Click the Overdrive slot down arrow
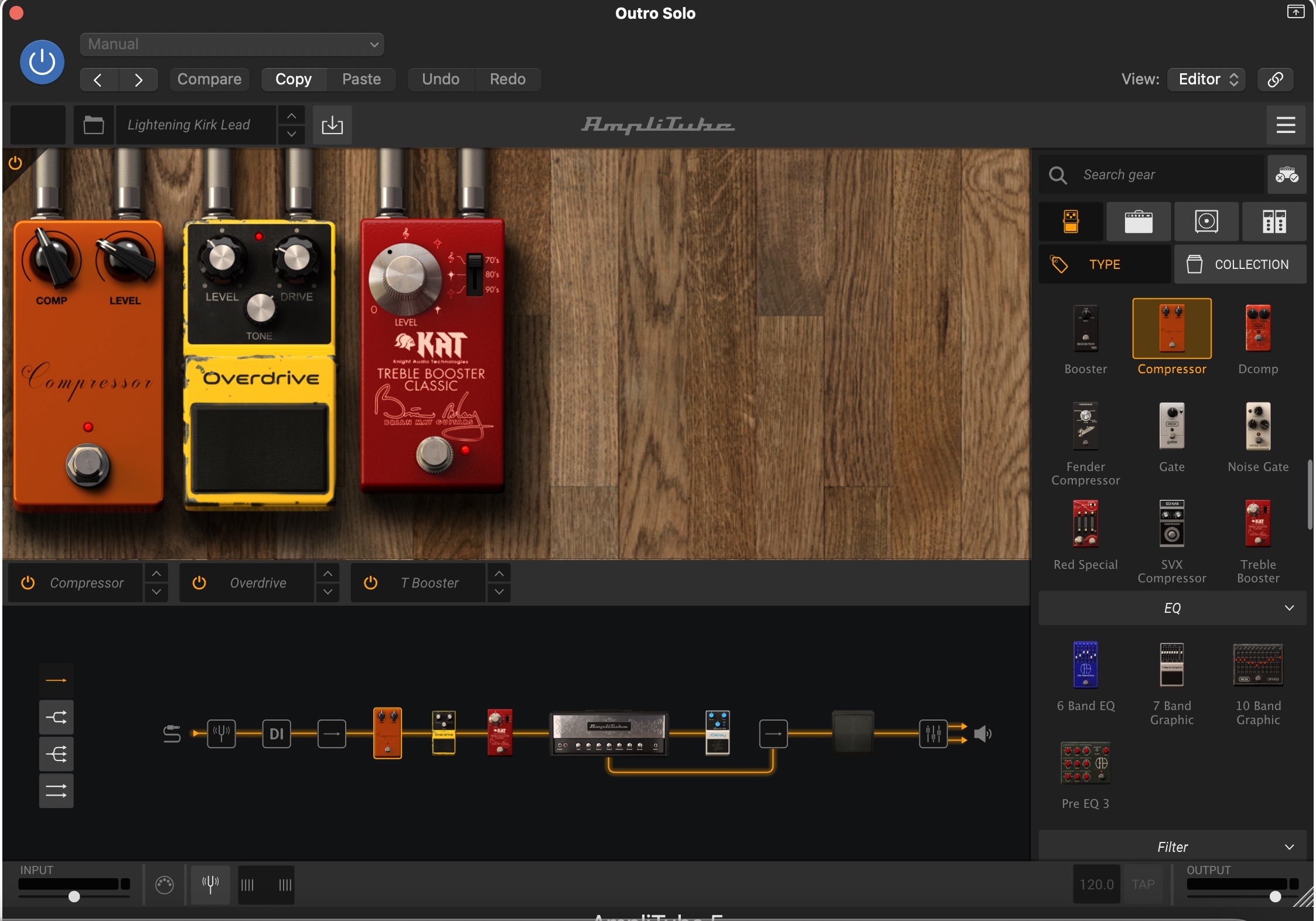This screenshot has height=921, width=1316. (x=328, y=592)
